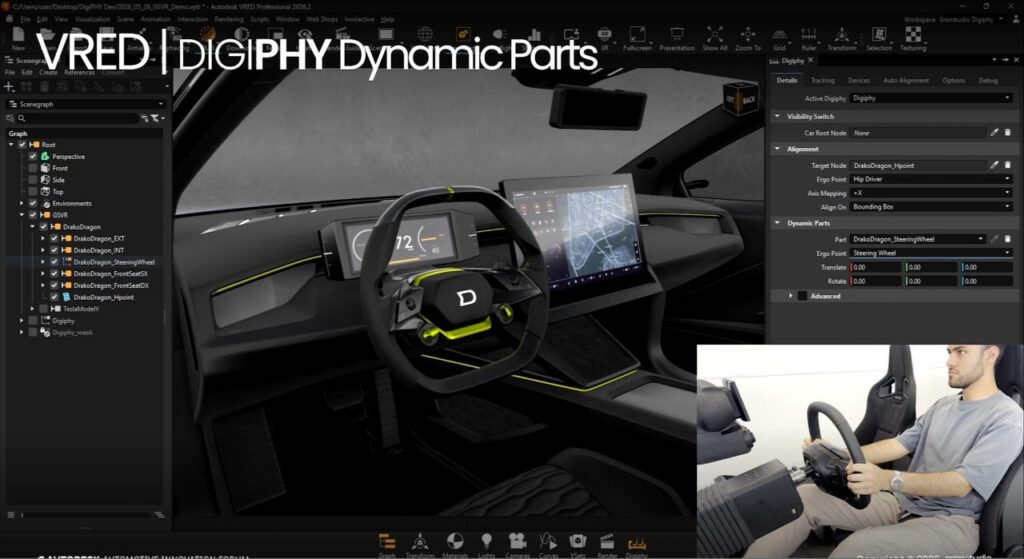Viewport: 1024px width, 559px height.
Task: Toggle the DrakoDragon_SteeringWheel checkbox
Action: [x=54, y=262]
